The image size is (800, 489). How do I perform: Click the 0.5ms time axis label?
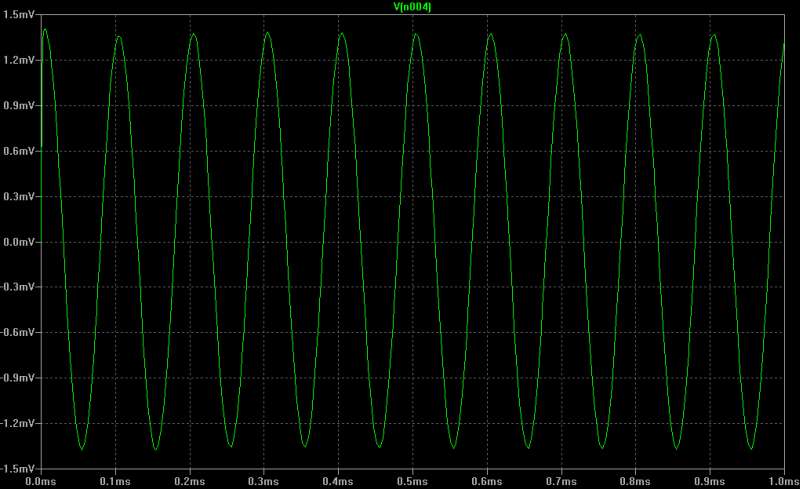(x=412, y=481)
